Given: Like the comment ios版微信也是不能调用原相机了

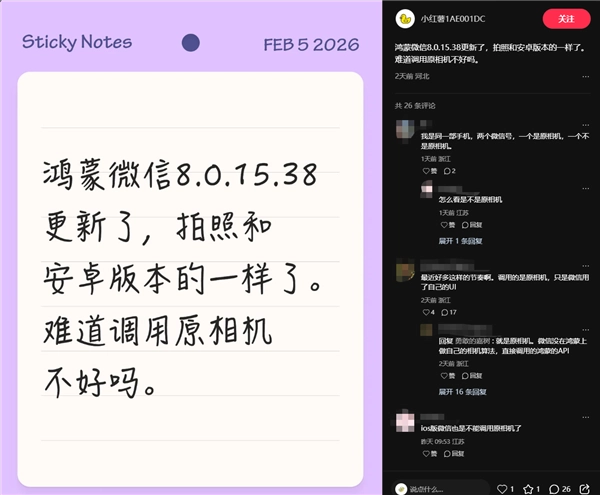Looking at the screenshot, I should pyautogui.click(x=429, y=453).
